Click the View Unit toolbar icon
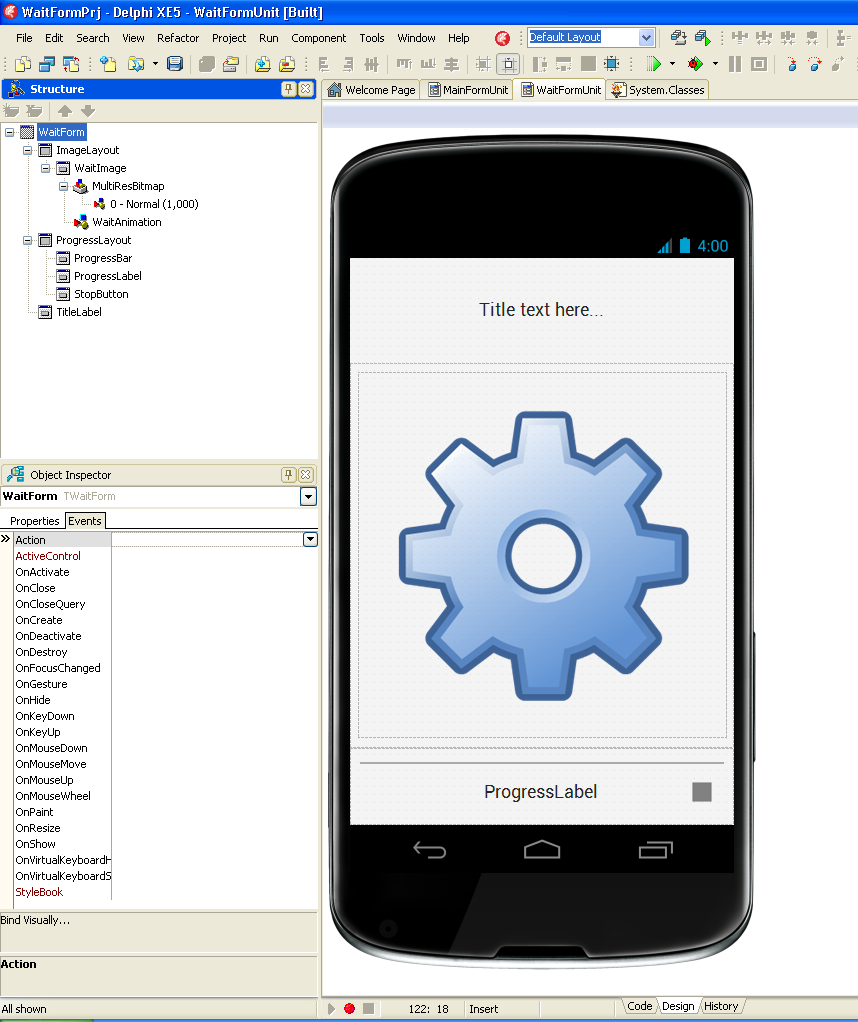 [23, 64]
